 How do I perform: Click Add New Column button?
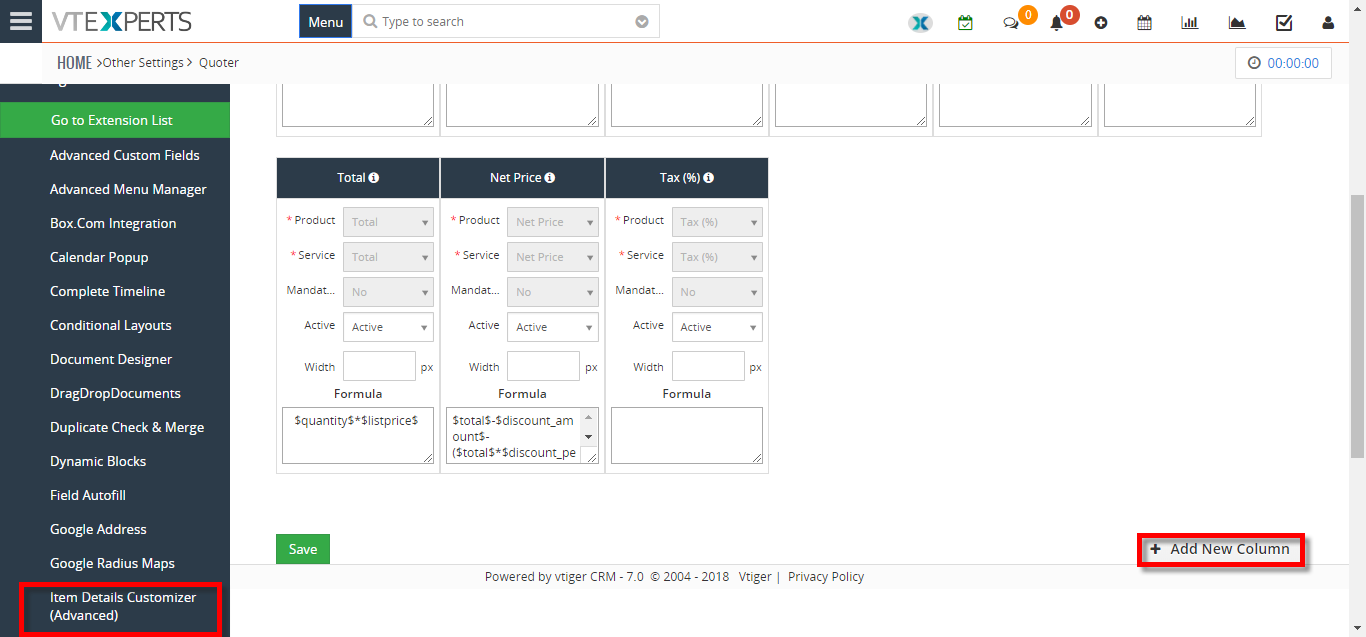1221,549
